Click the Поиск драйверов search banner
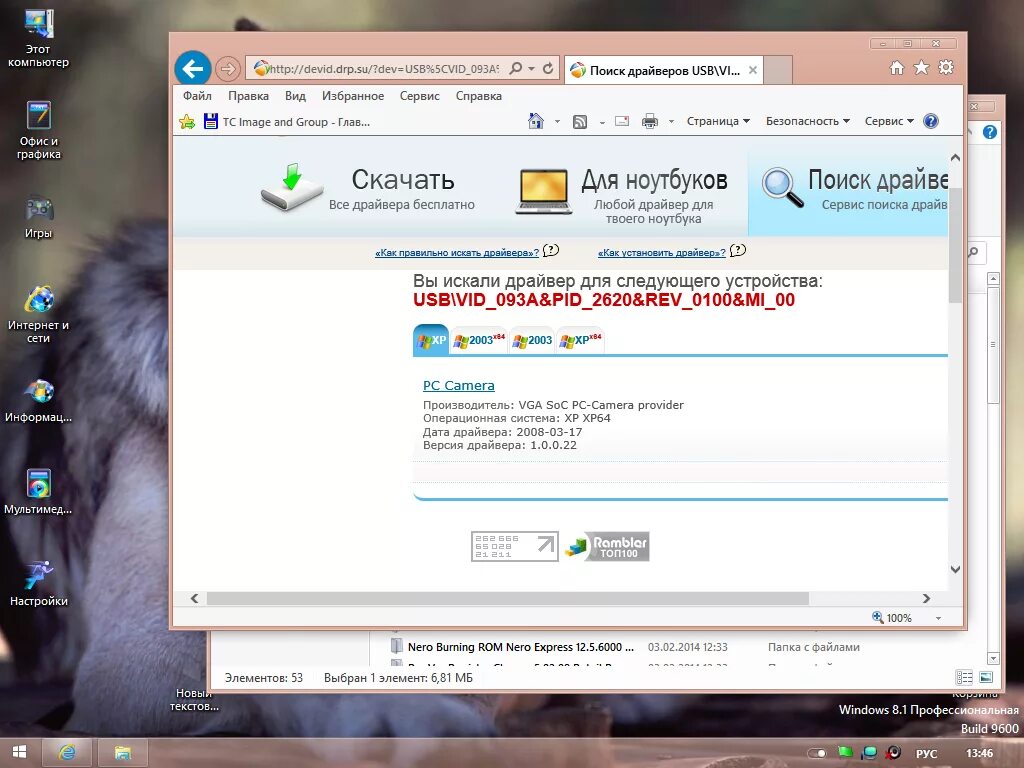Screen dimensions: 1024x768 point(849,189)
